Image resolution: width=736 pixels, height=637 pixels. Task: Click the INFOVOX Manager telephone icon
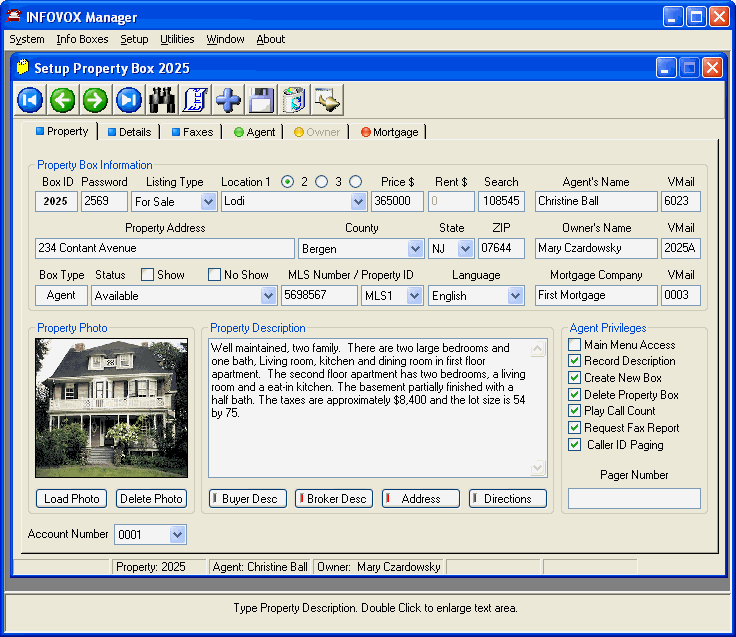(x=14, y=16)
